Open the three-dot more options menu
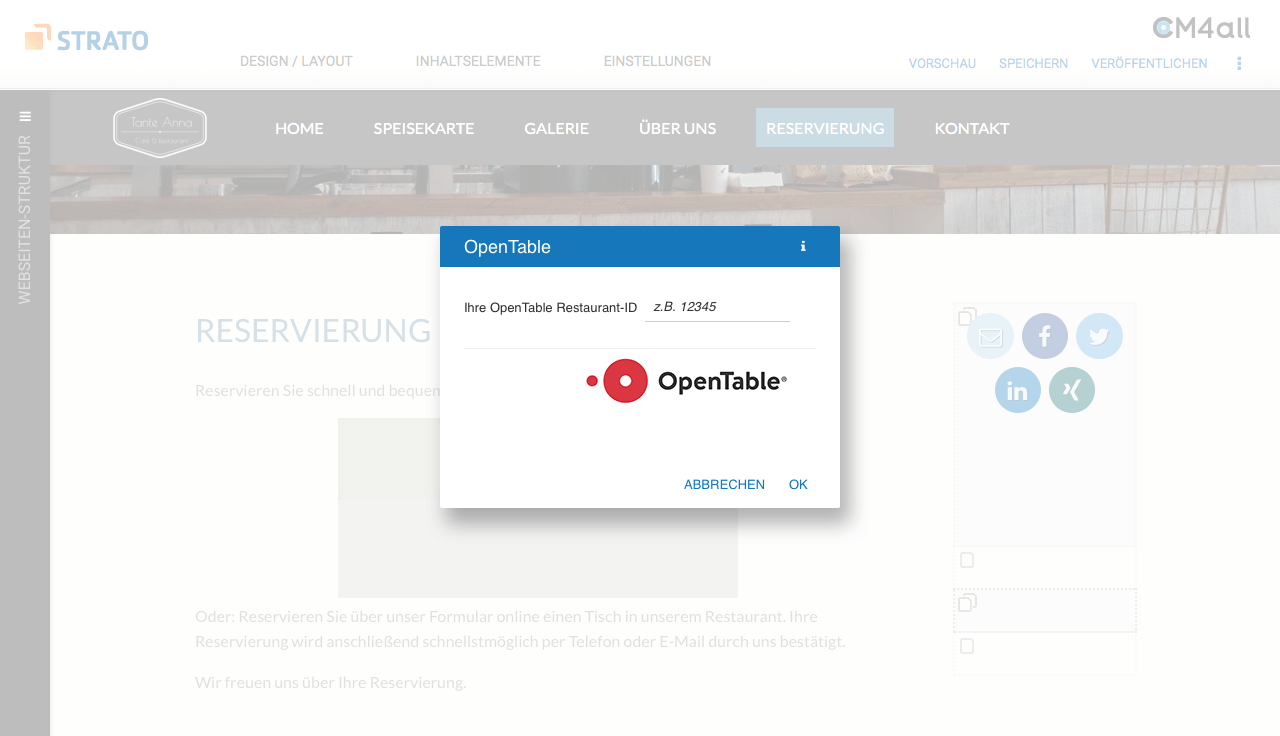This screenshot has height=736, width=1280. click(x=1239, y=63)
